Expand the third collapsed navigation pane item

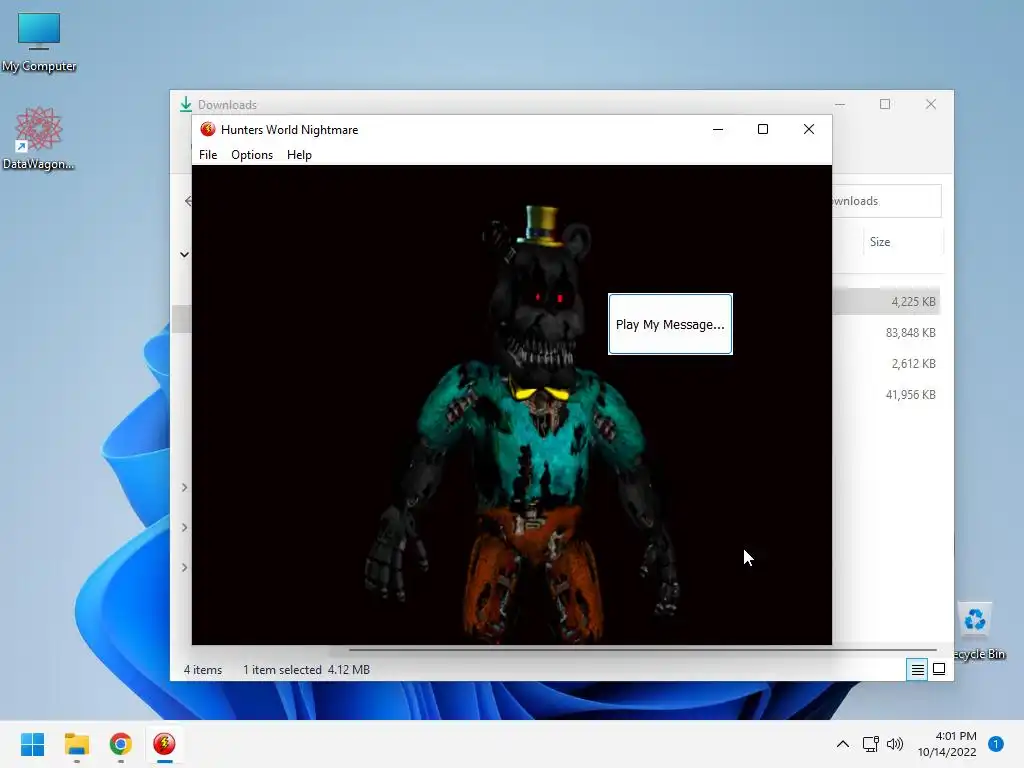[x=184, y=567]
